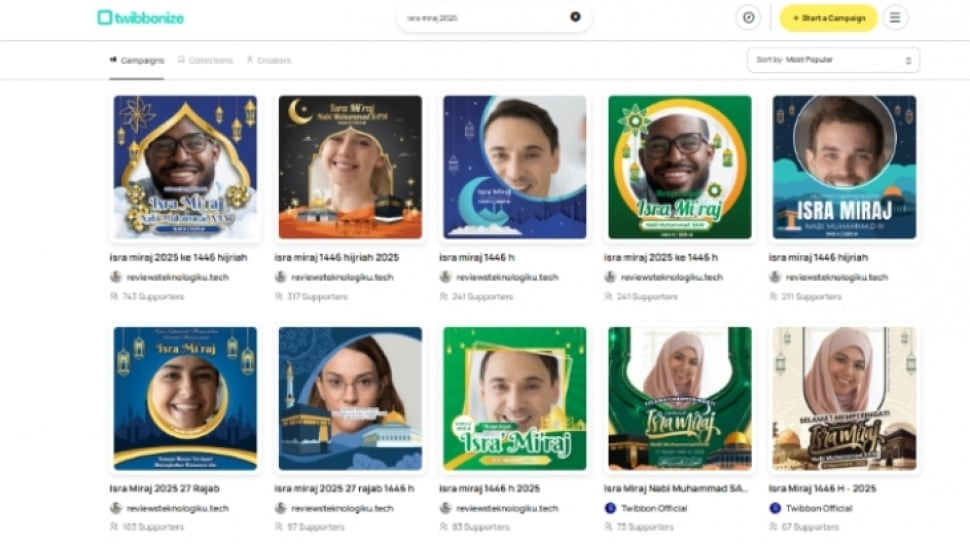The height and width of the screenshot is (544, 970).
Task: Click '73 Supporters' count text
Action: pyautogui.click(x=645, y=527)
